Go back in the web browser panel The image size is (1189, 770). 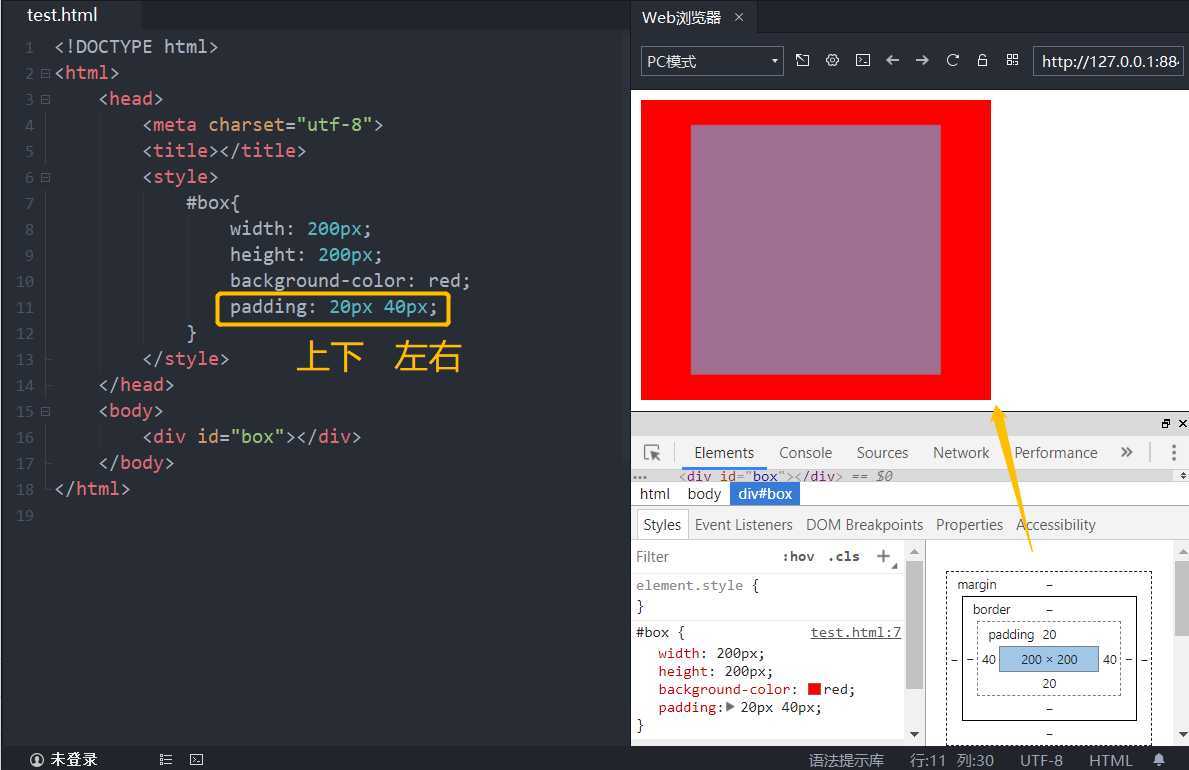[x=893, y=60]
